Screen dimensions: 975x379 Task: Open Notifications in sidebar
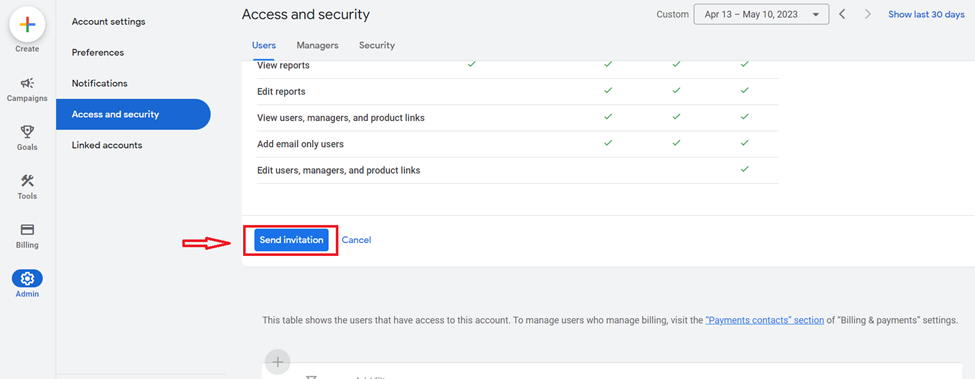(99, 83)
